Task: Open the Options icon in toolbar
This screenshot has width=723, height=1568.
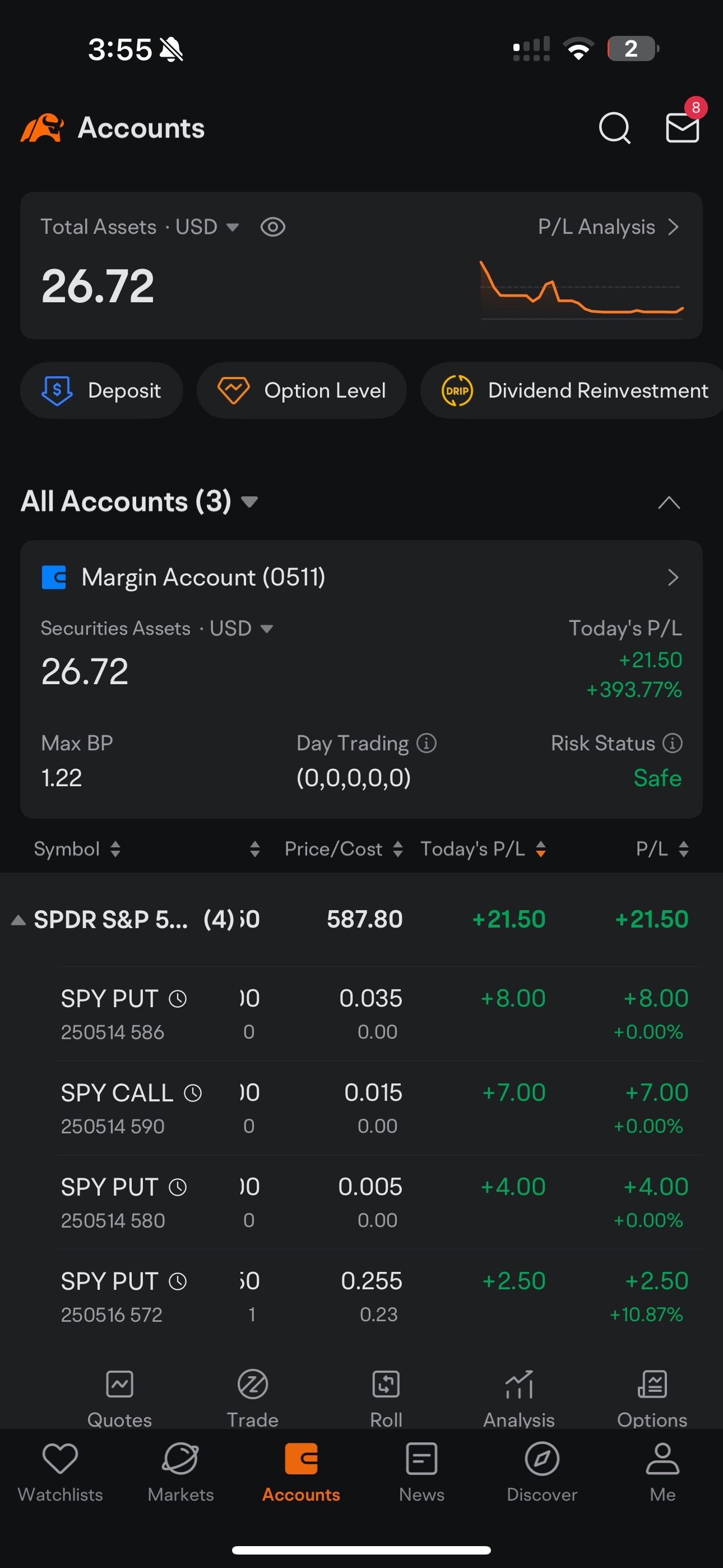Action: point(652,1385)
